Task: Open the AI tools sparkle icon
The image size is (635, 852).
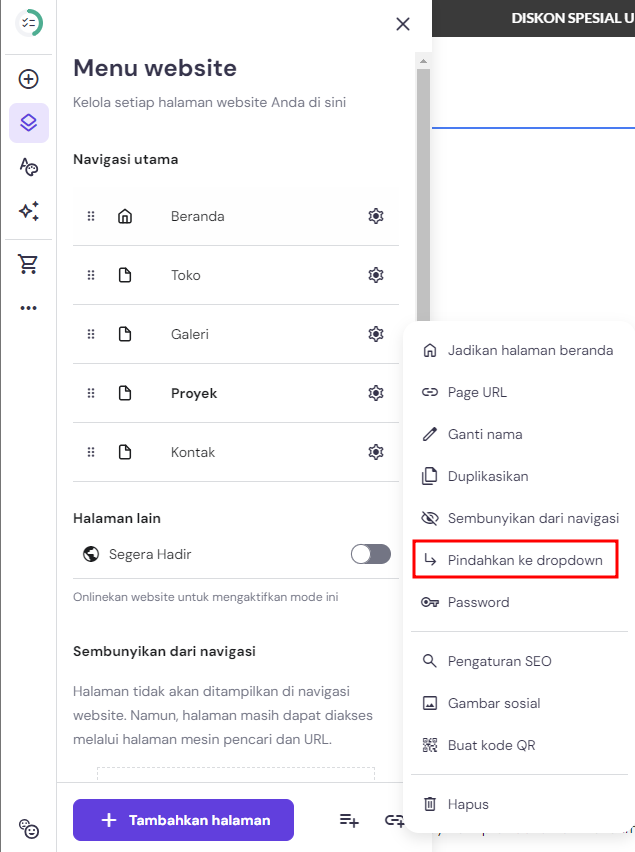Action: pos(28,211)
